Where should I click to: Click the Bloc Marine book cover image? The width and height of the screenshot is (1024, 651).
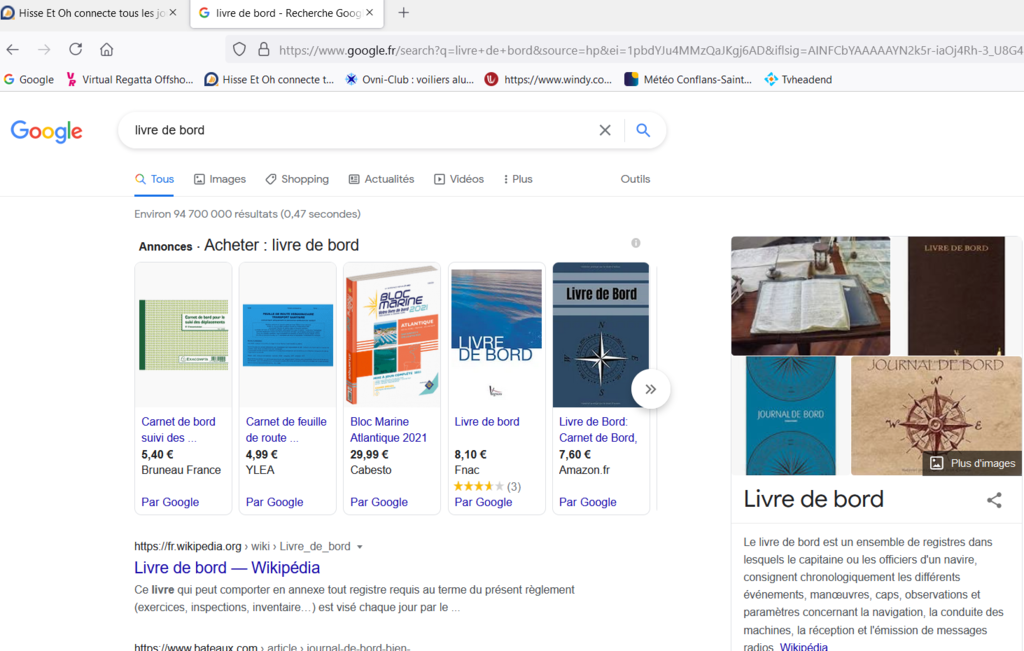[x=392, y=336]
